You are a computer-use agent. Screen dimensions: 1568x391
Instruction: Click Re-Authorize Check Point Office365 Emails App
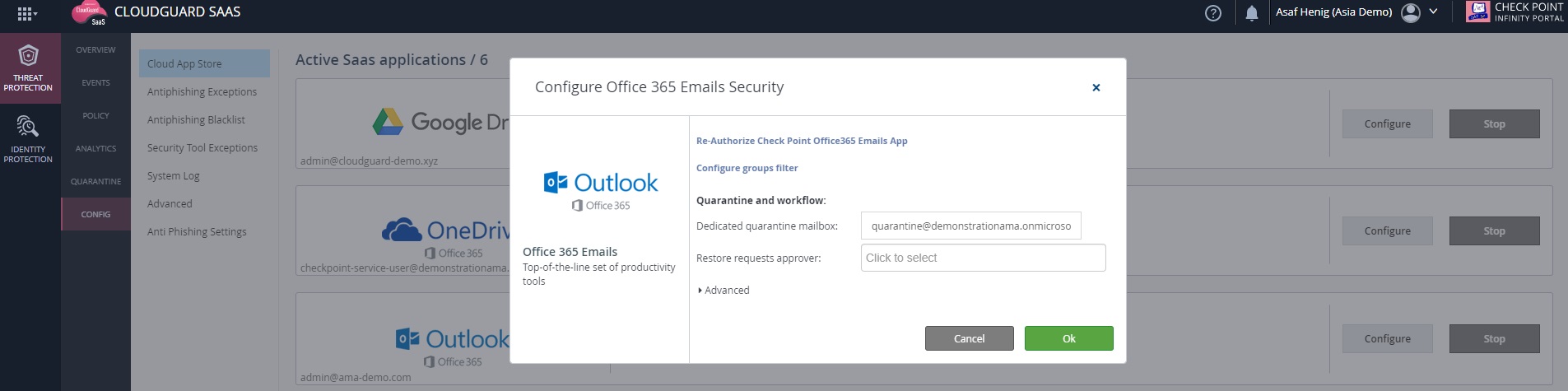pos(802,141)
